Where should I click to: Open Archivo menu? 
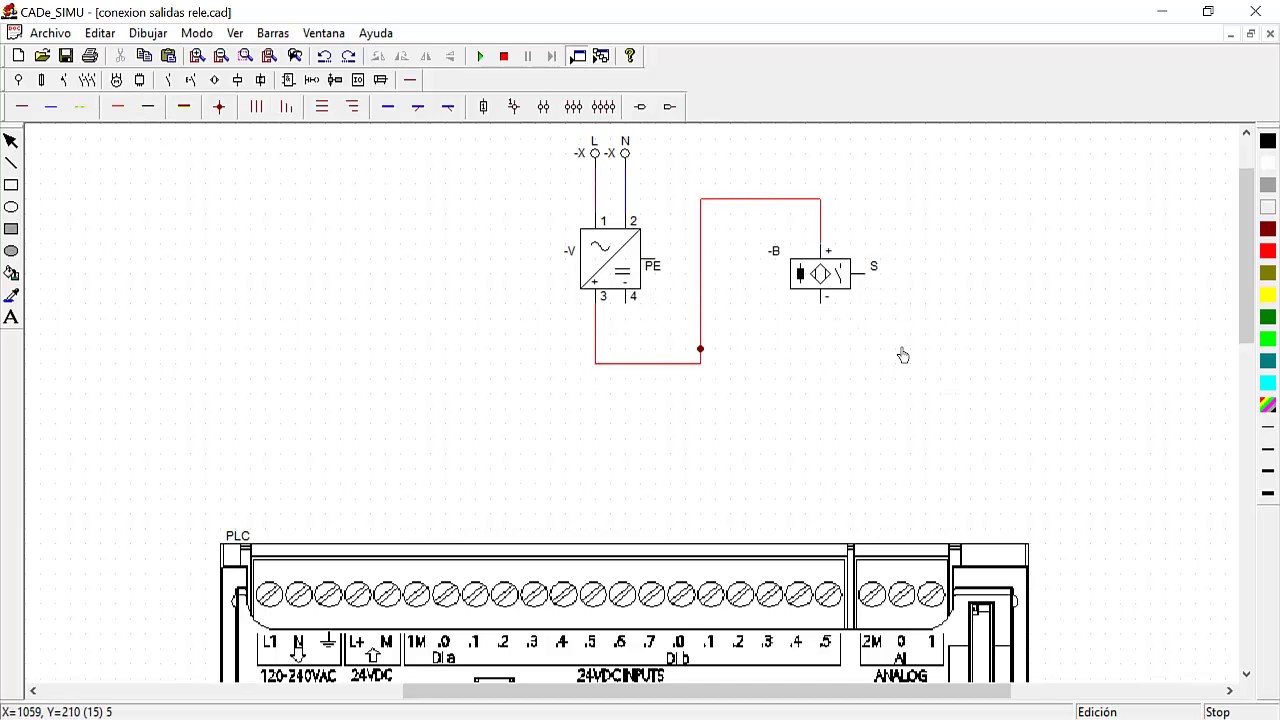pos(50,33)
